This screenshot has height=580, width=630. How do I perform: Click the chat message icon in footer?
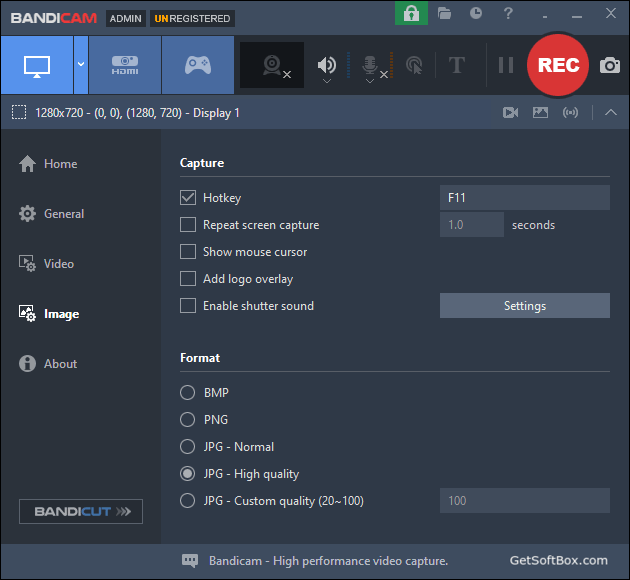(x=190, y=560)
